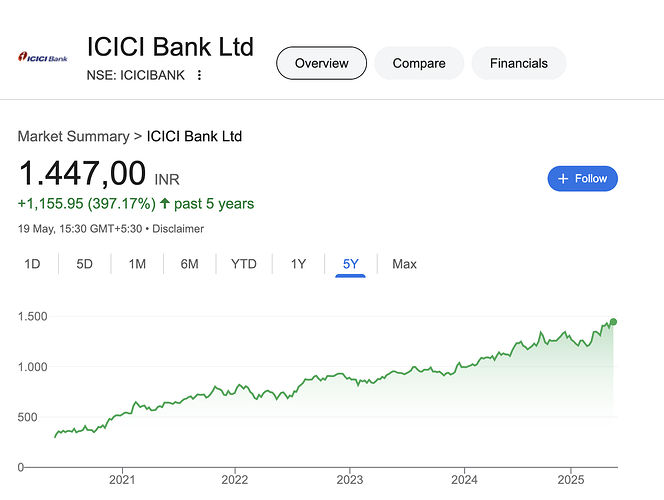Click the green up-arrow change indicator
This screenshot has height=500, width=664.
165,203
